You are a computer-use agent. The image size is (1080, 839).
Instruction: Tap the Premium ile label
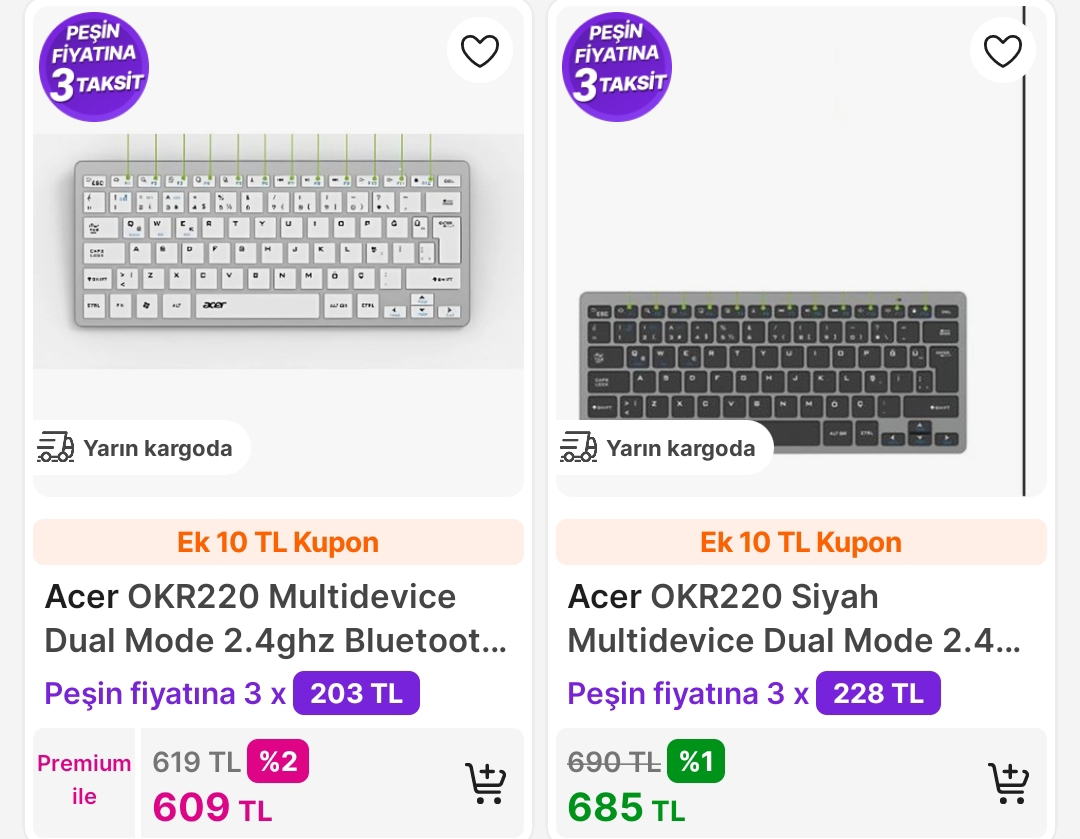pyautogui.click(x=84, y=780)
